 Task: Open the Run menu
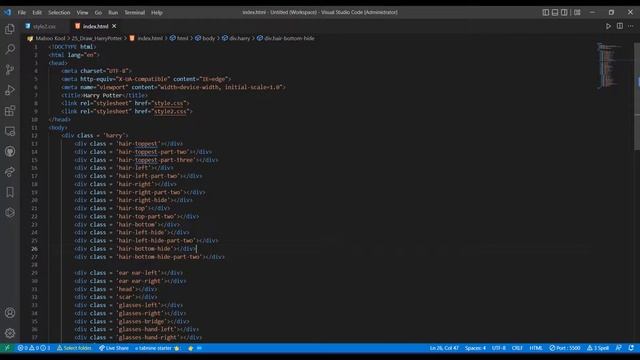pyautogui.click(x=113, y=13)
